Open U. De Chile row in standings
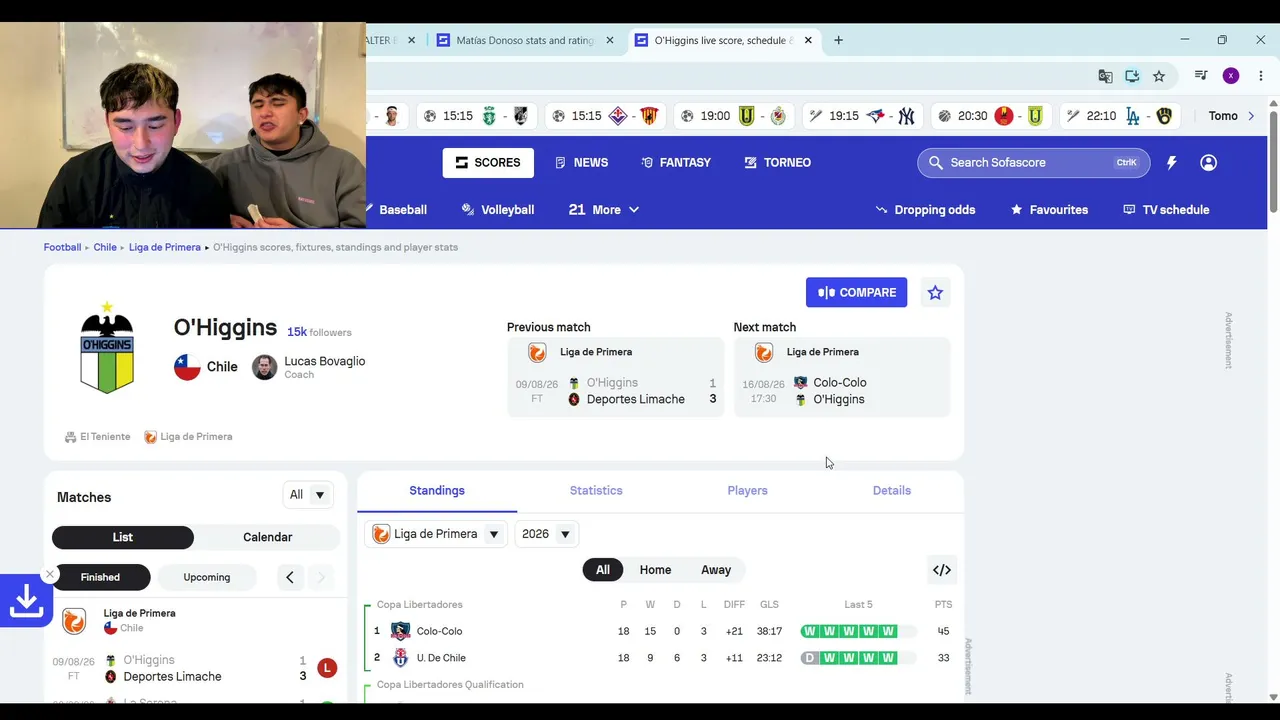1280x720 pixels. click(x=660, y=658)
